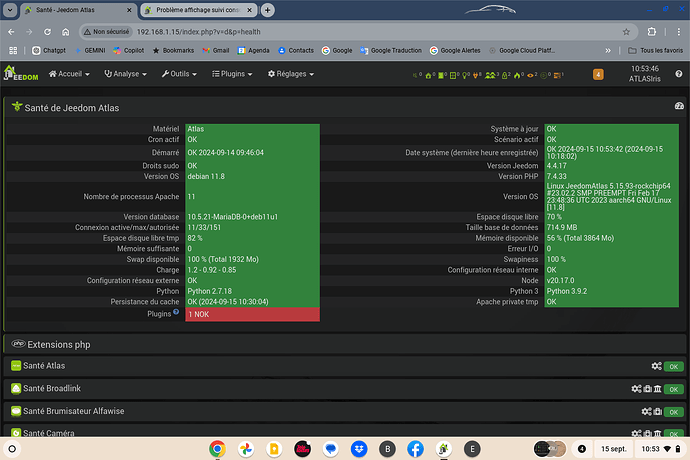Click Version Jeedom value 4.4.17
The height and width of the screenshot is (460, 690).
[x=557, y=166]
